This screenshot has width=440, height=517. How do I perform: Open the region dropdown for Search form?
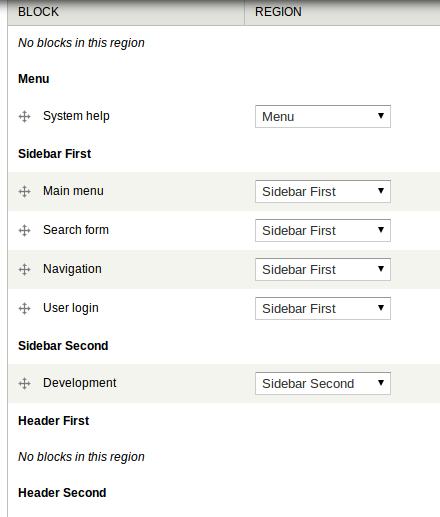pyautogui.click(x=323, y=230)
